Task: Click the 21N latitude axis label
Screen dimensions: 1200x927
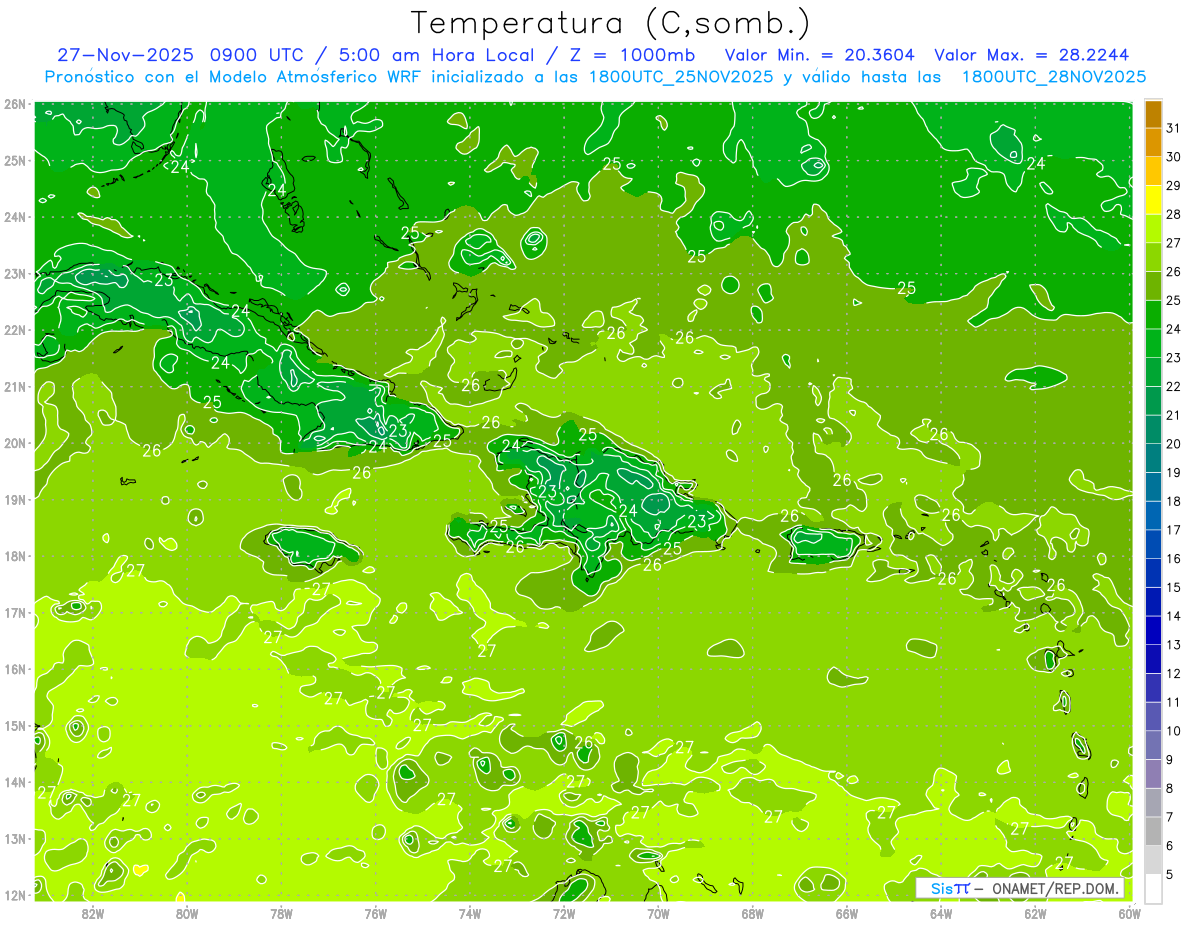Action: click(x=14, y=387)
